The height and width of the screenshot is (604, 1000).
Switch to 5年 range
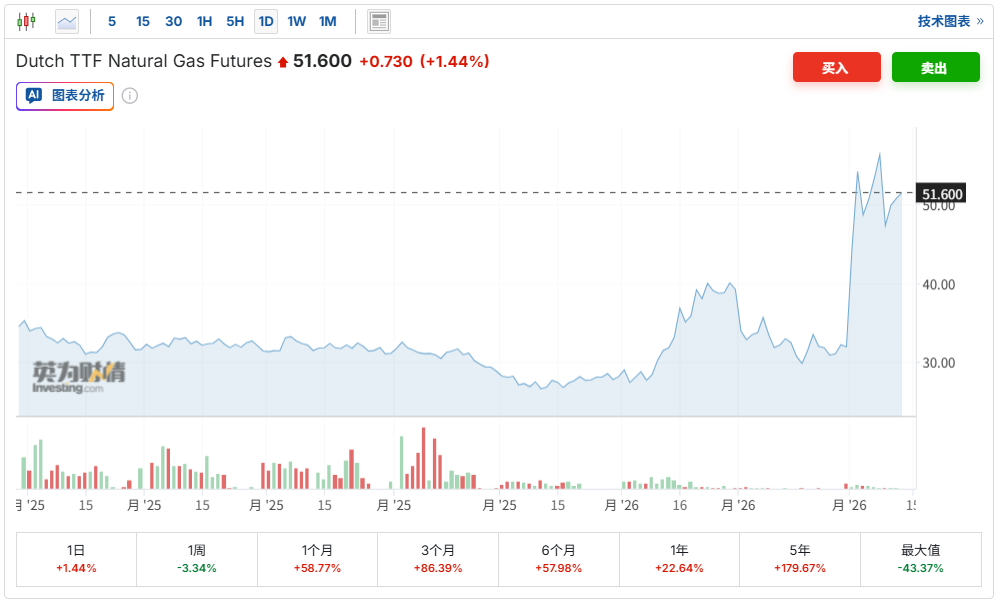(x=800, y=558)
